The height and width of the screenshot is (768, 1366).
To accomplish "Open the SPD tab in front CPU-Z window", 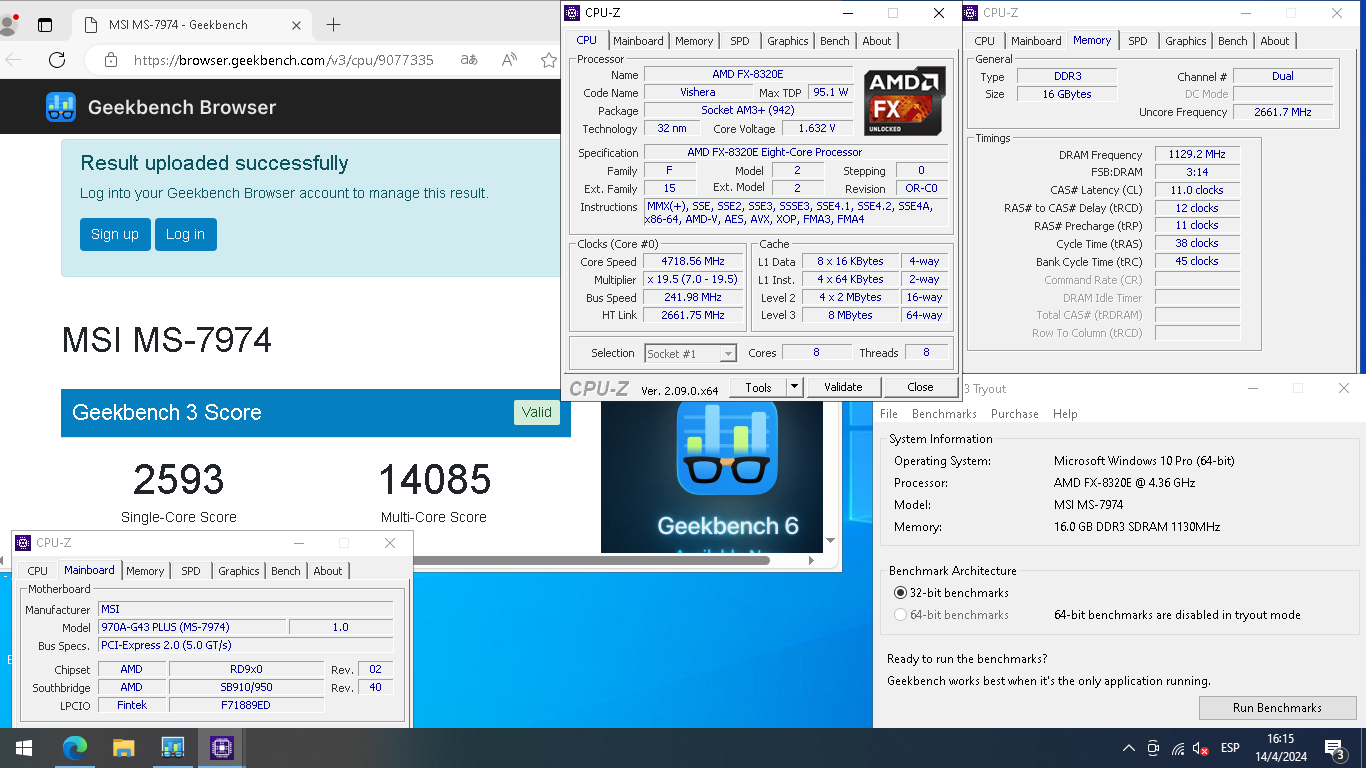I will pos(739,41).
